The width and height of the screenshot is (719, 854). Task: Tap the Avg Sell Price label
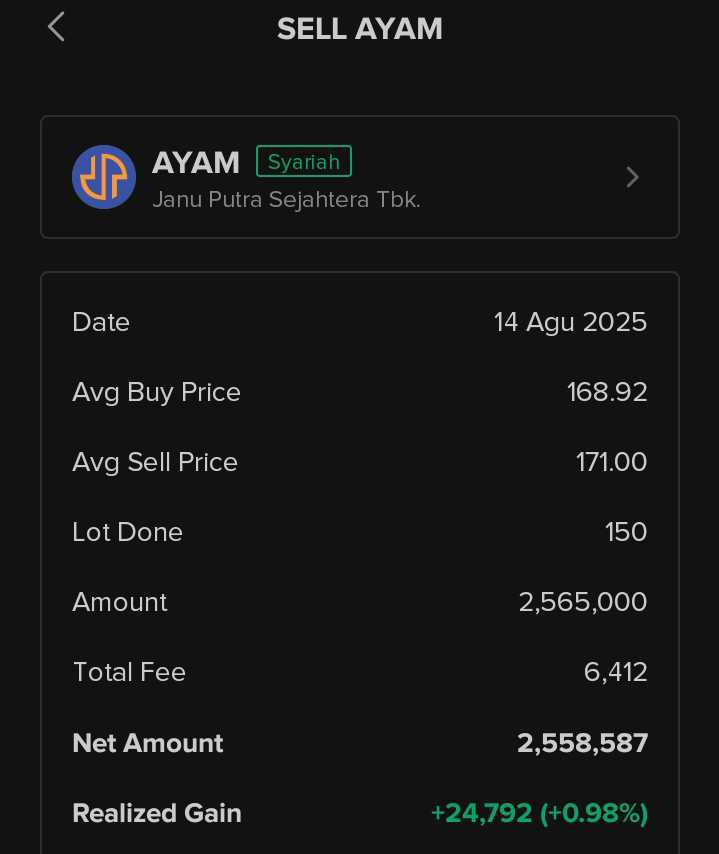click(x=155, y=462)
